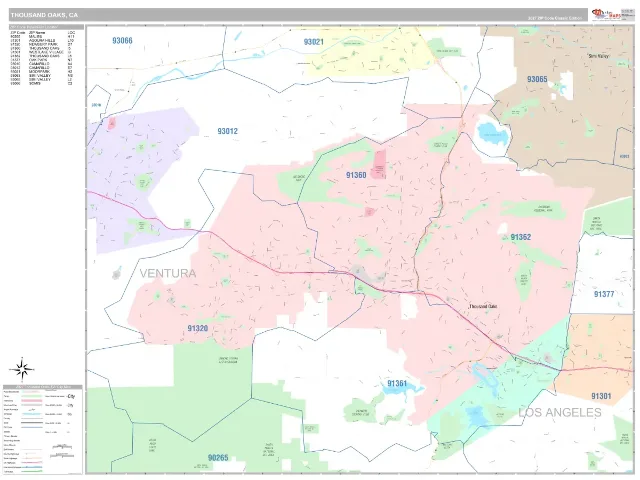Viewport: 640px width, 480px height.
Task: Click the AGOURA HILLS row in ZIP table
Action: tap(42, 40)
